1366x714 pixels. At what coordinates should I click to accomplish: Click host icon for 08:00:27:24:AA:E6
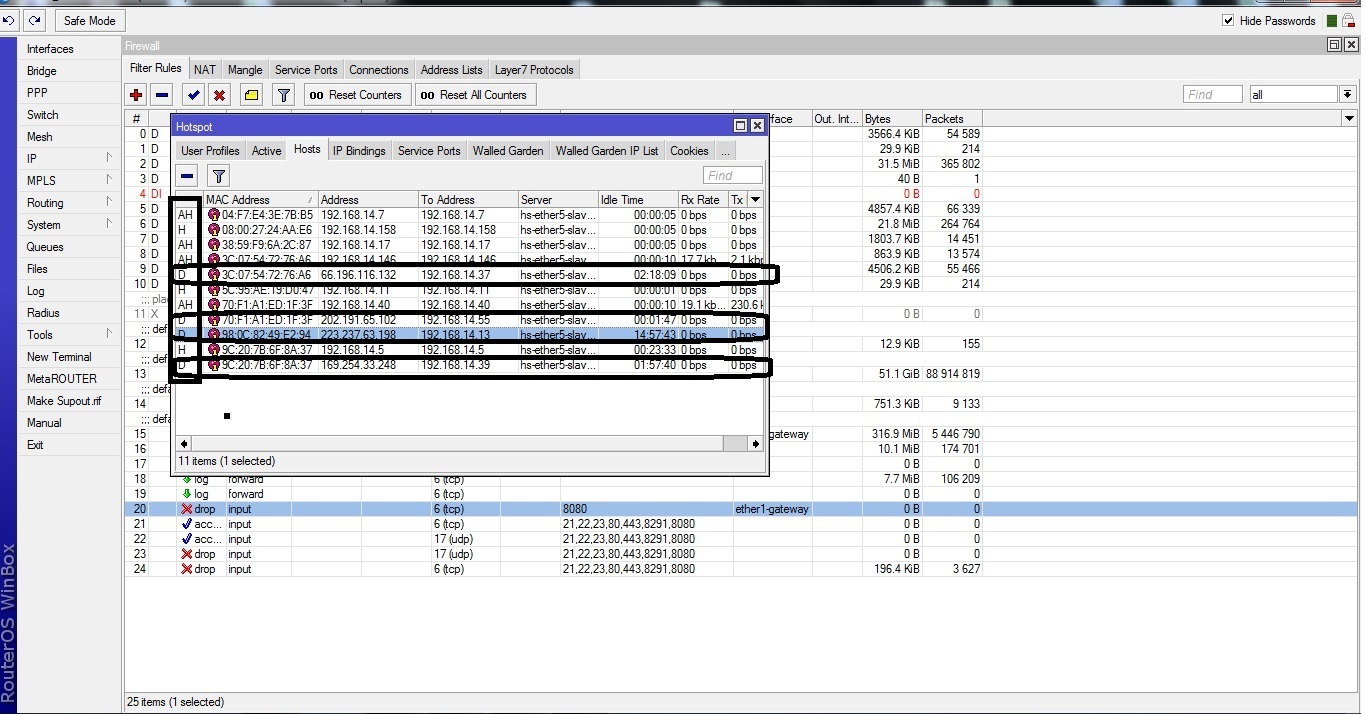pos(213,230)
